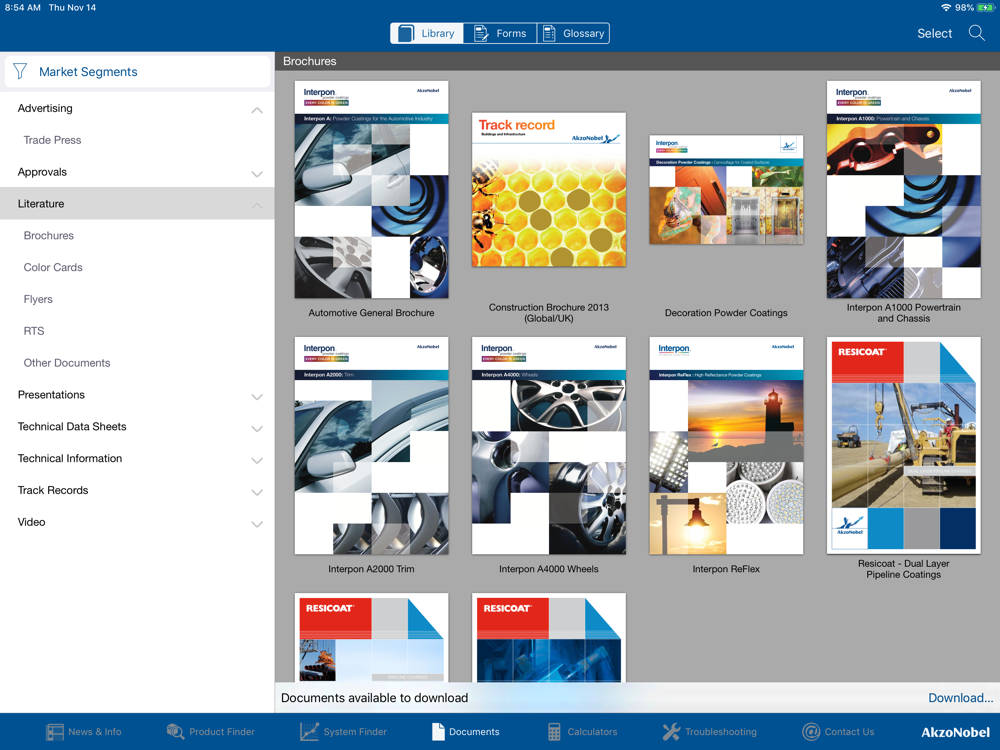
Task: Expand the Technical Data Sheets chevron
Action: [x=257, y=429]
